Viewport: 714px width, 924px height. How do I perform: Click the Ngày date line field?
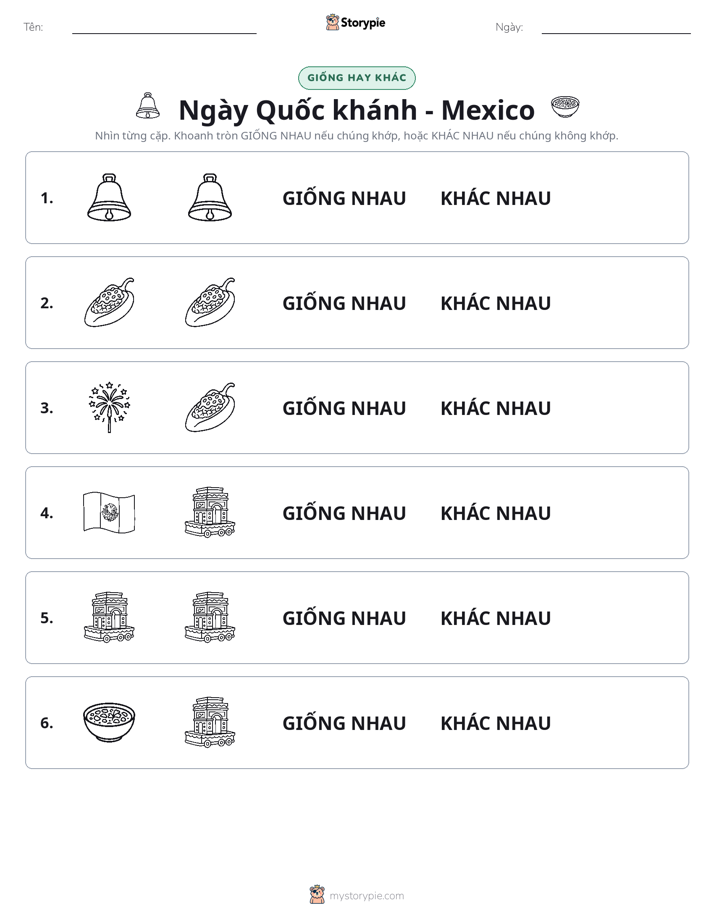click(616, 27)
